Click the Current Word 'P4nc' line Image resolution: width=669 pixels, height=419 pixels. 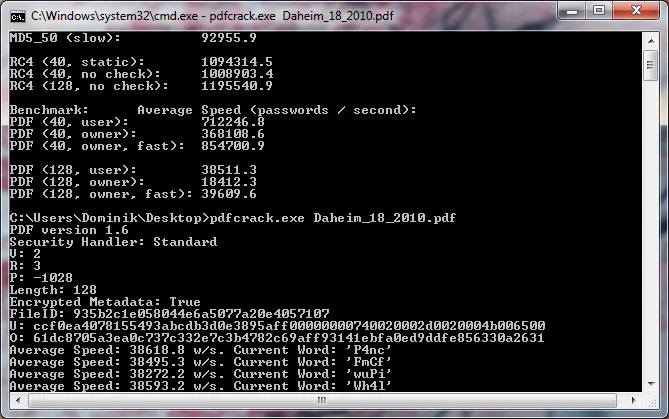tap(200, 350)
